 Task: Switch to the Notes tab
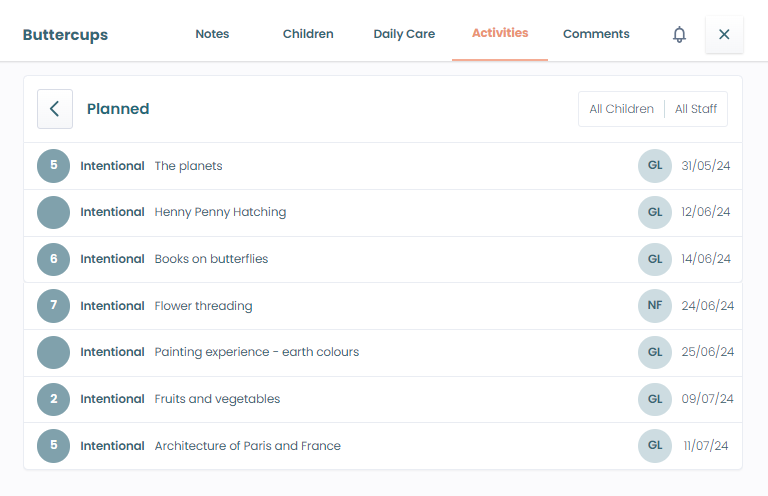[212, 34]
